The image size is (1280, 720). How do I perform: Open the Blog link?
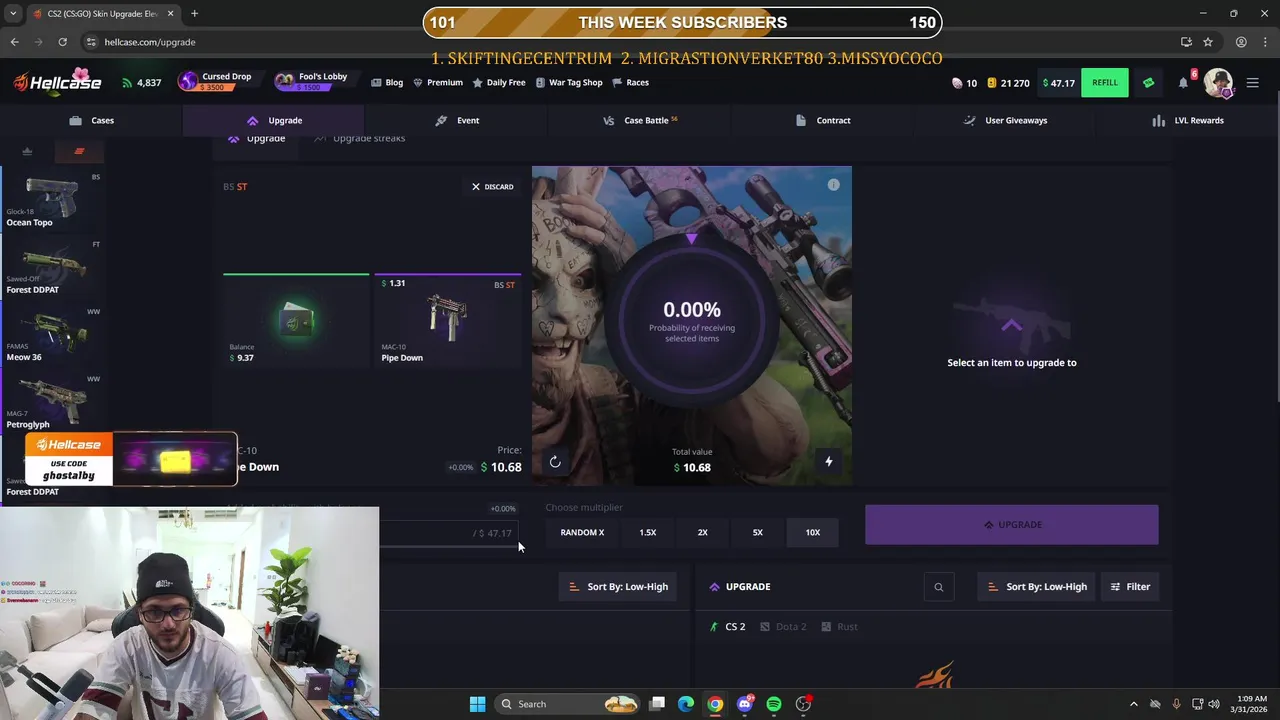coord(387,82)
